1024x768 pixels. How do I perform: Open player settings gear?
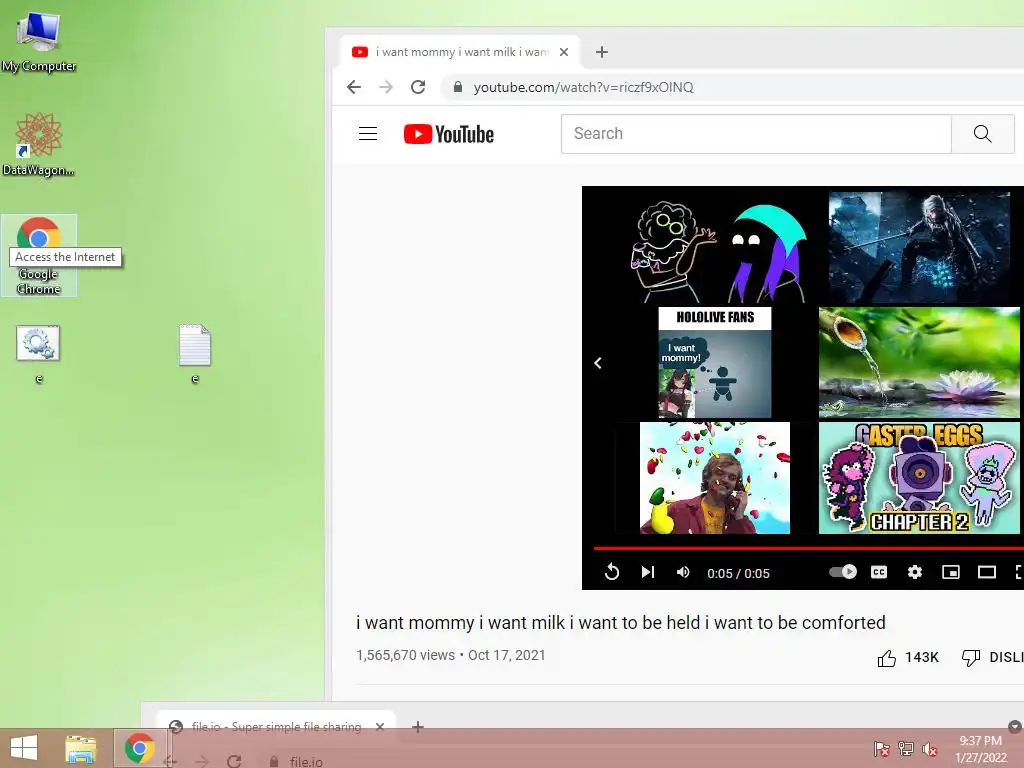coord(915,572)
